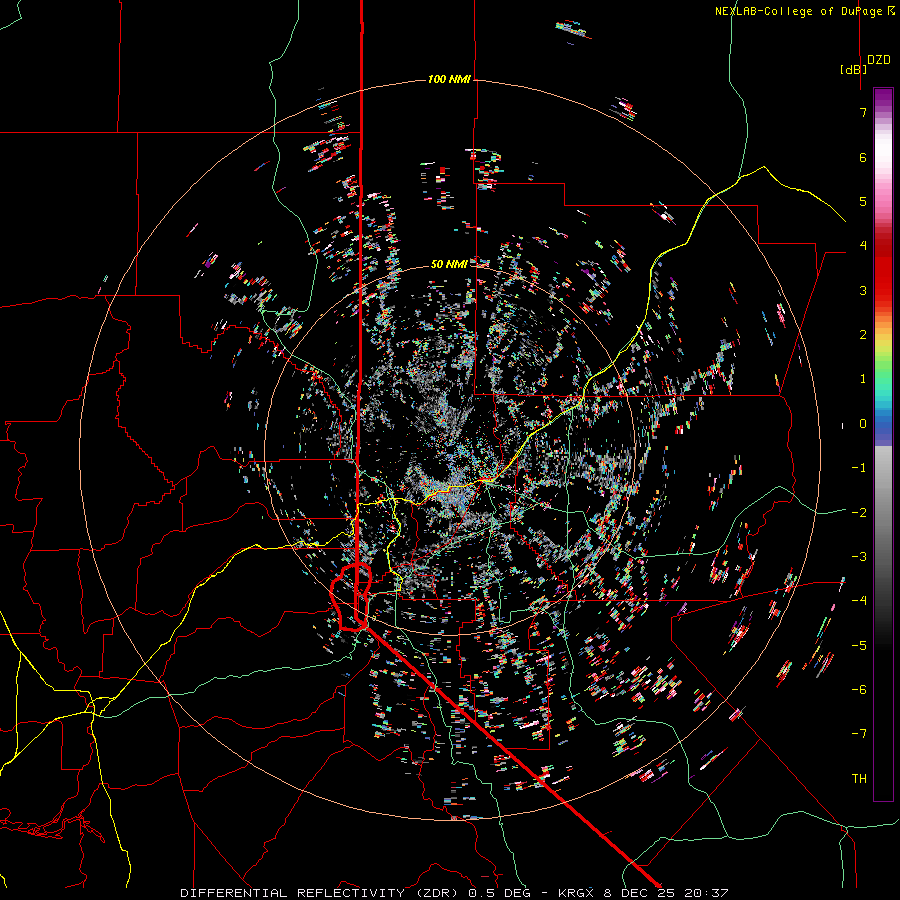Select the 3 value on the scale
Viewport: 900px width, 900px height.
point(863,290)
